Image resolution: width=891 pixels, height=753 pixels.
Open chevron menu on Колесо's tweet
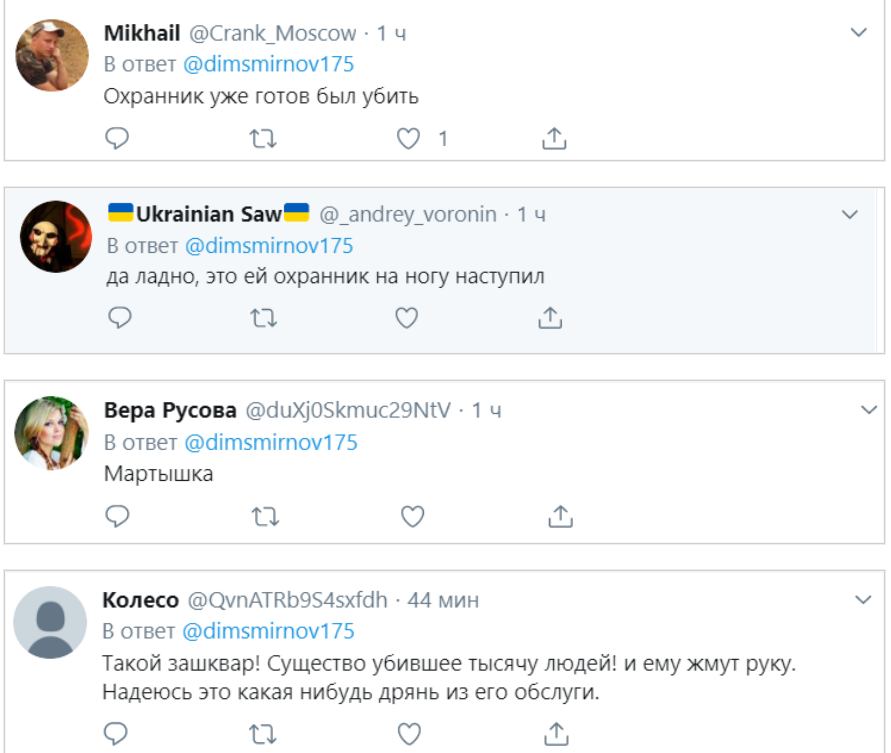(863, 600)
